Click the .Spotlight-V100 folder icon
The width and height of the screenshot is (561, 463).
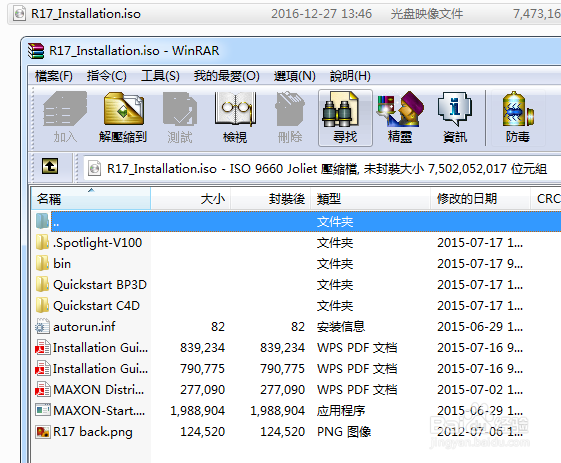[x=42, y=243]
